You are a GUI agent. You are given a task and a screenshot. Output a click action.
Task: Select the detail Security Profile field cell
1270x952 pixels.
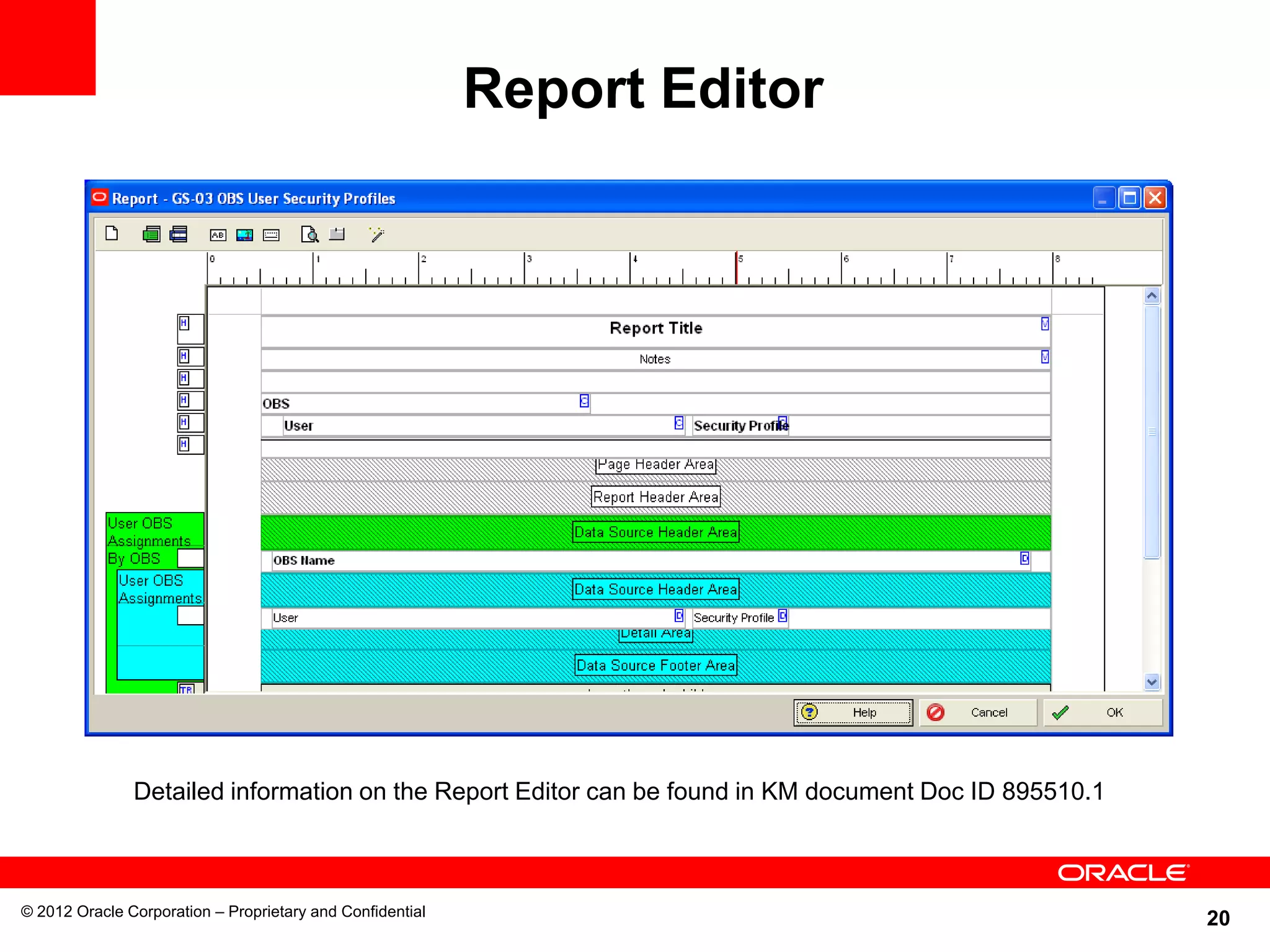740,618
